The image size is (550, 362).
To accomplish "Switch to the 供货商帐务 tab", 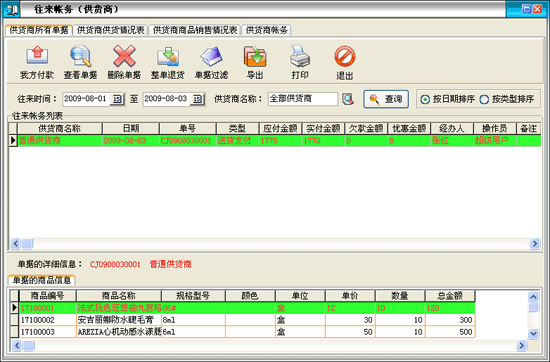I will pos(267,30).
